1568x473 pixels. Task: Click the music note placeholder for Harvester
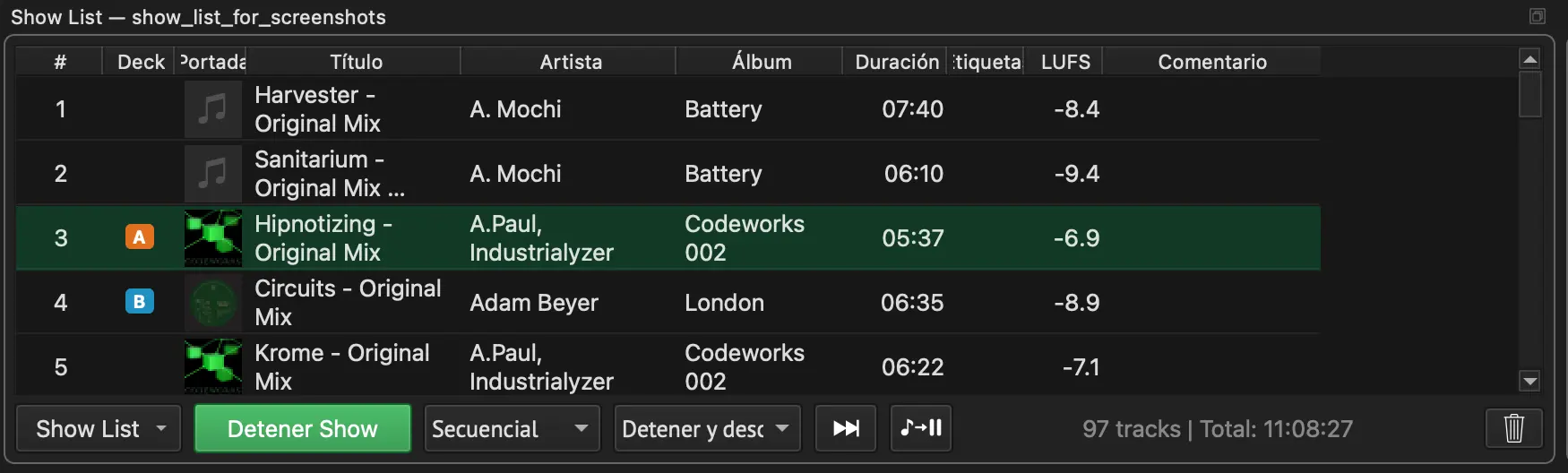pos(213,109)
